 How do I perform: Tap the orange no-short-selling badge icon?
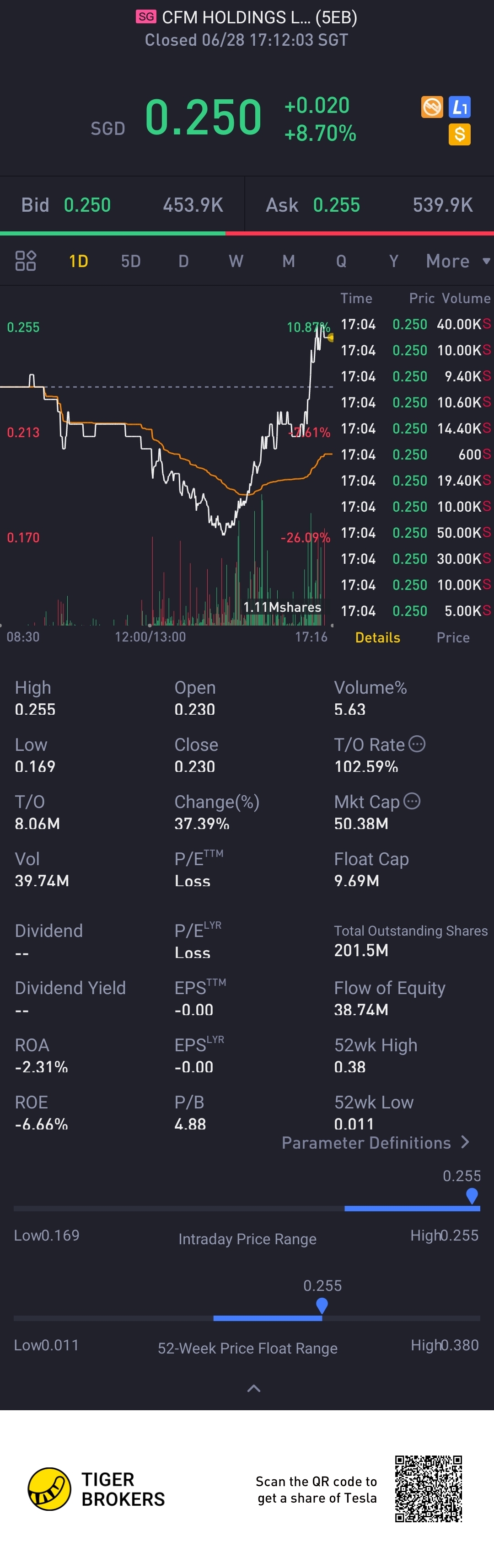pyautogui.click(x=432, y=107)
